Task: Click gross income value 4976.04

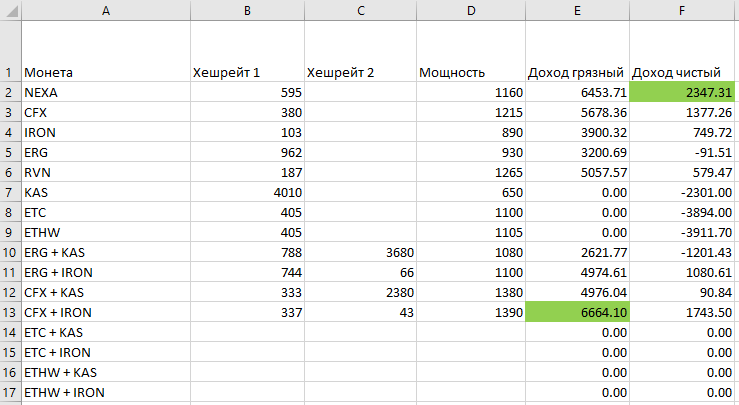Action: coord(577,292)
